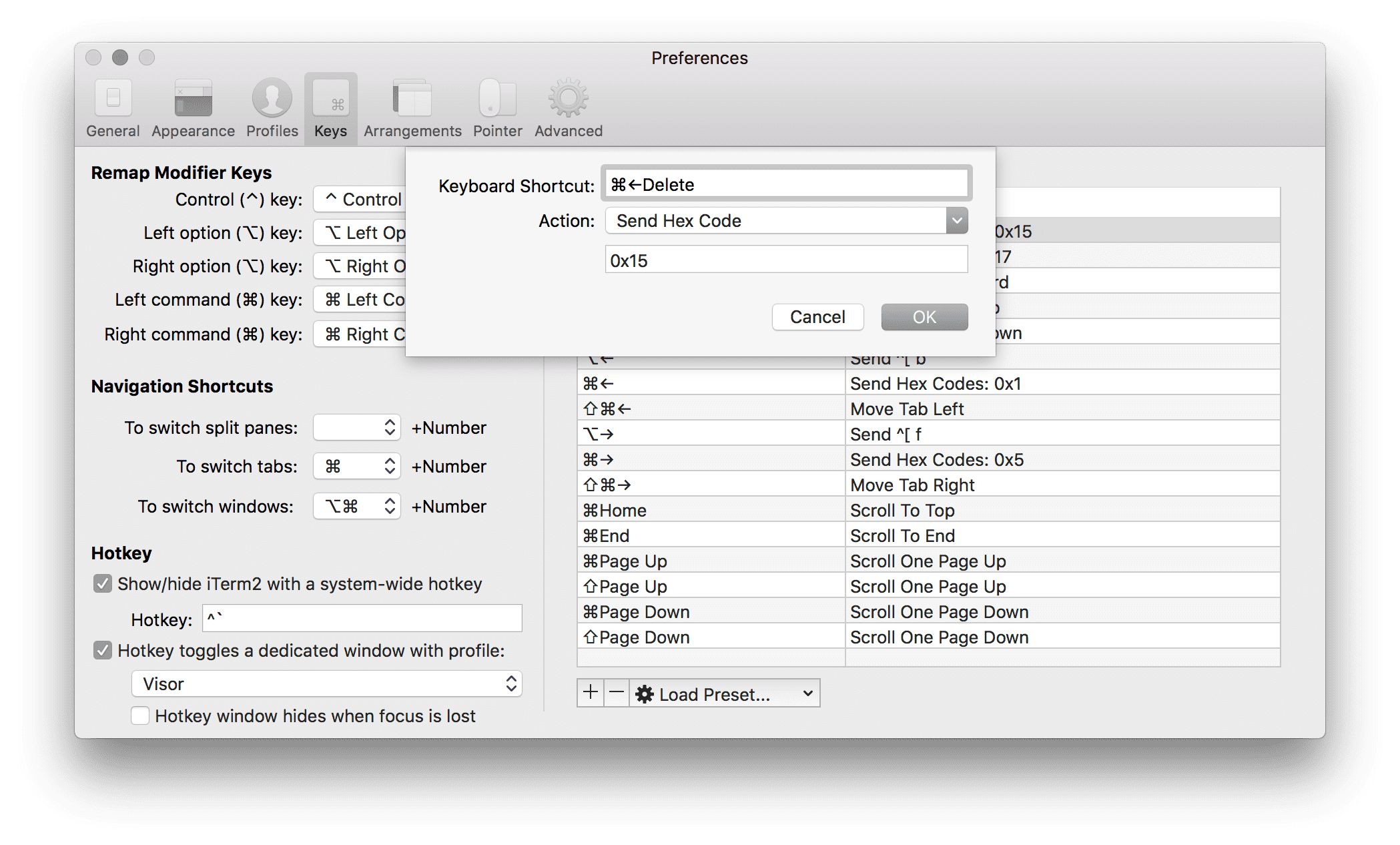The image size is (1400, 845).
Task: Open the General preferences pane icon
Action: 113,99
